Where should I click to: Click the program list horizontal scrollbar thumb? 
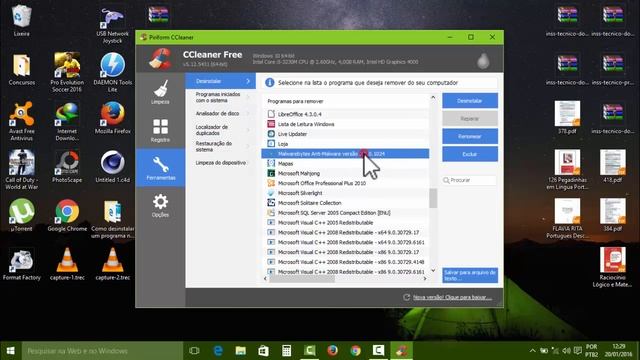pos(302,278)
